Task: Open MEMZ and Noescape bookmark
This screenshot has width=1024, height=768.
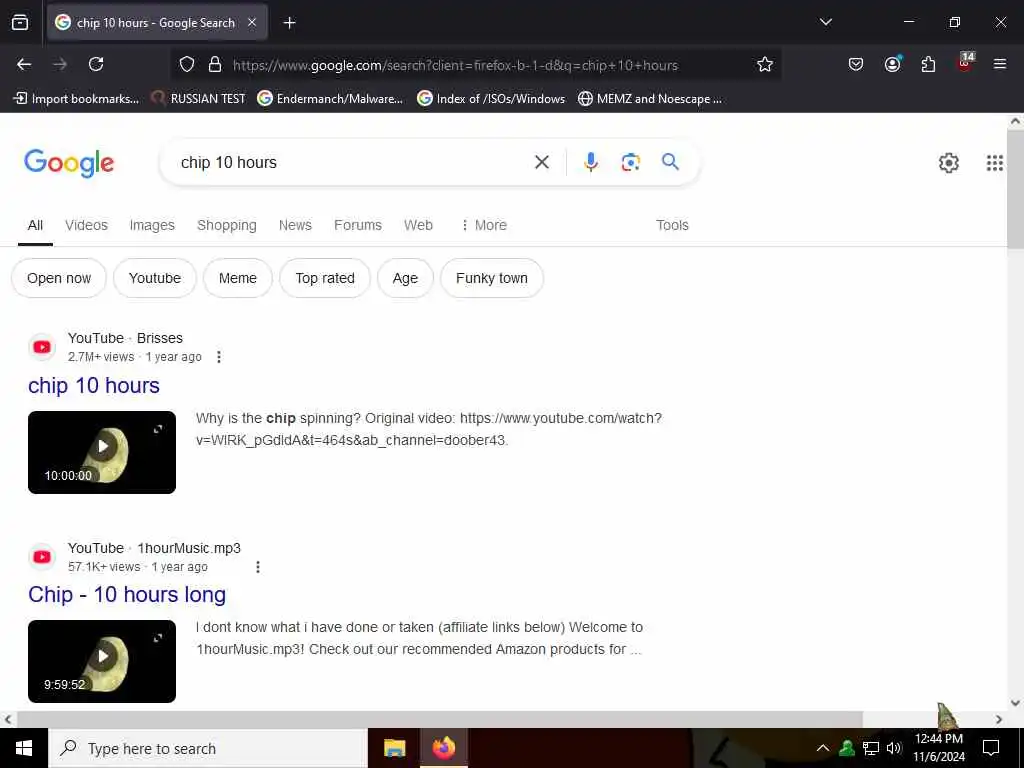Action: 650,99
